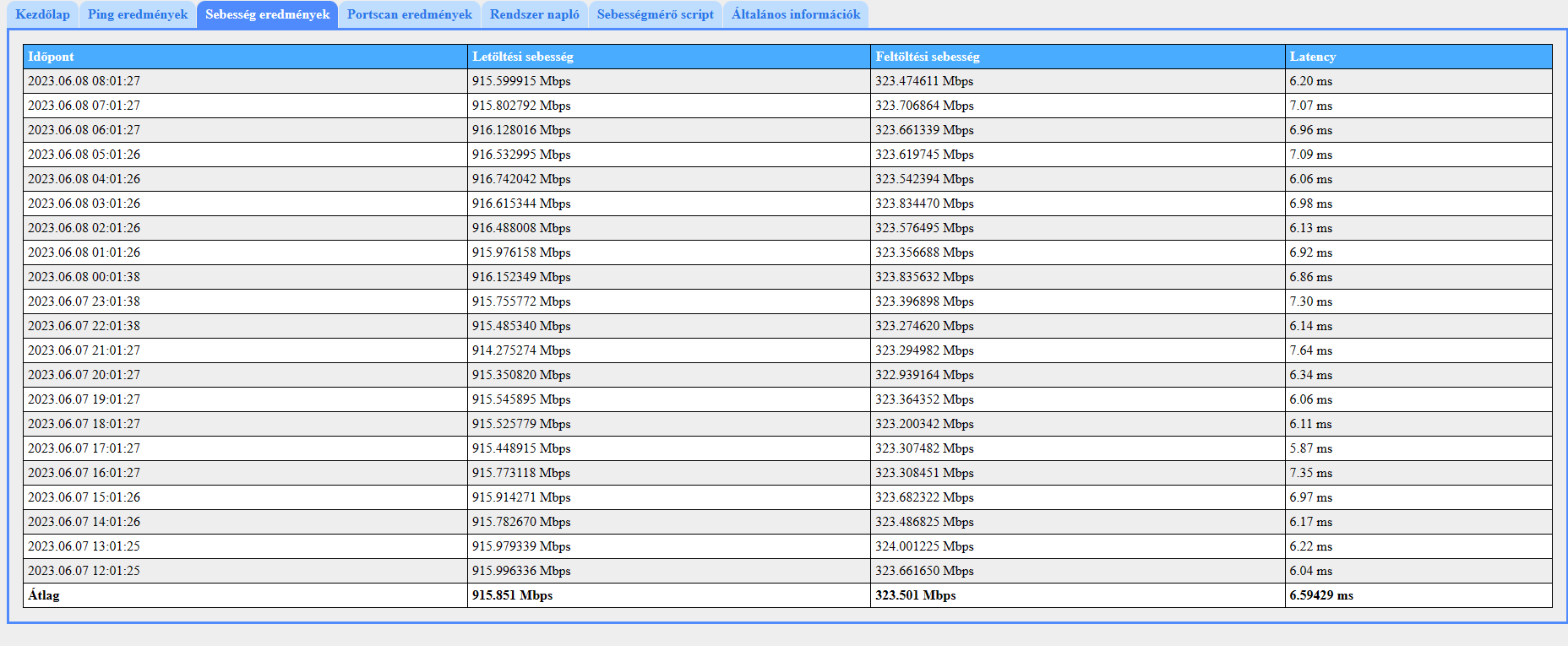Click latency value 7.64 ms

[1311, 350]
